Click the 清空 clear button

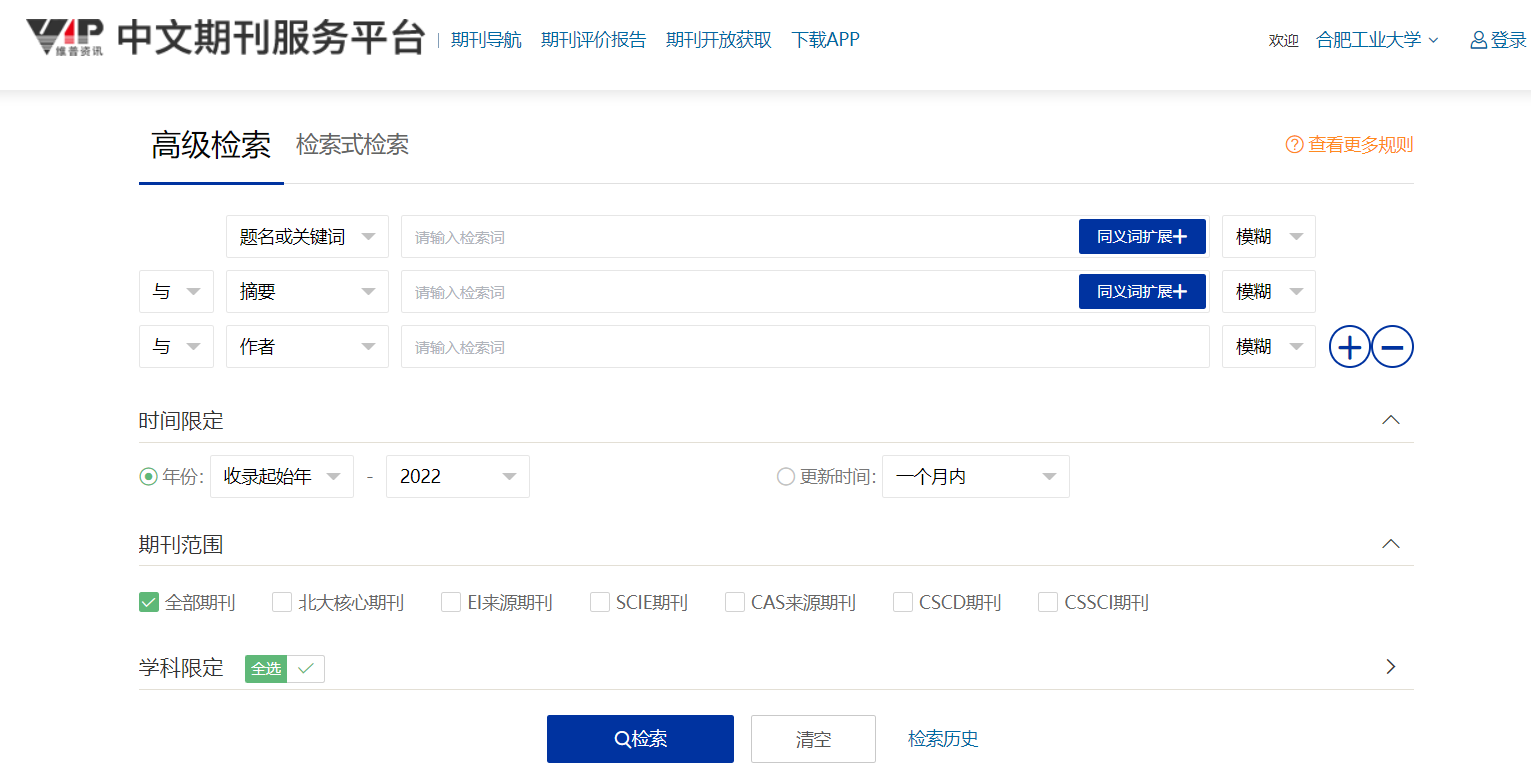813,739
